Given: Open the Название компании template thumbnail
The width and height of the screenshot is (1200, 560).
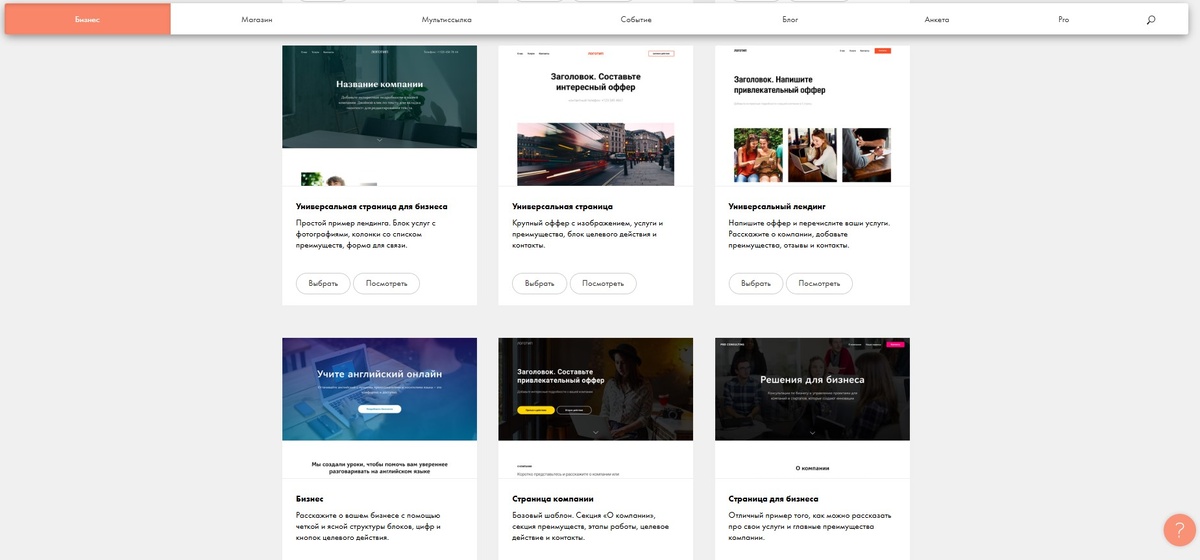Looking at the screenshot, I should (x=379, y=116).
